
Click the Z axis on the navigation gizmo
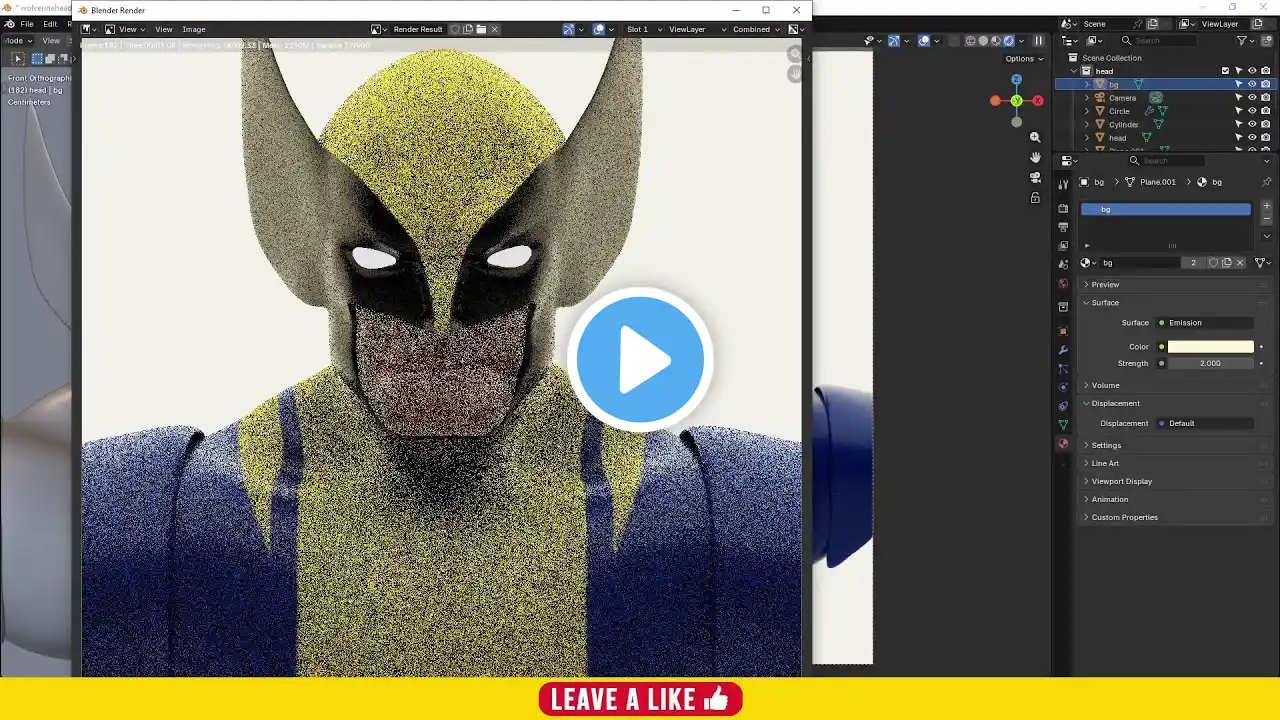pyautogui.click(x=1016, y=79)
